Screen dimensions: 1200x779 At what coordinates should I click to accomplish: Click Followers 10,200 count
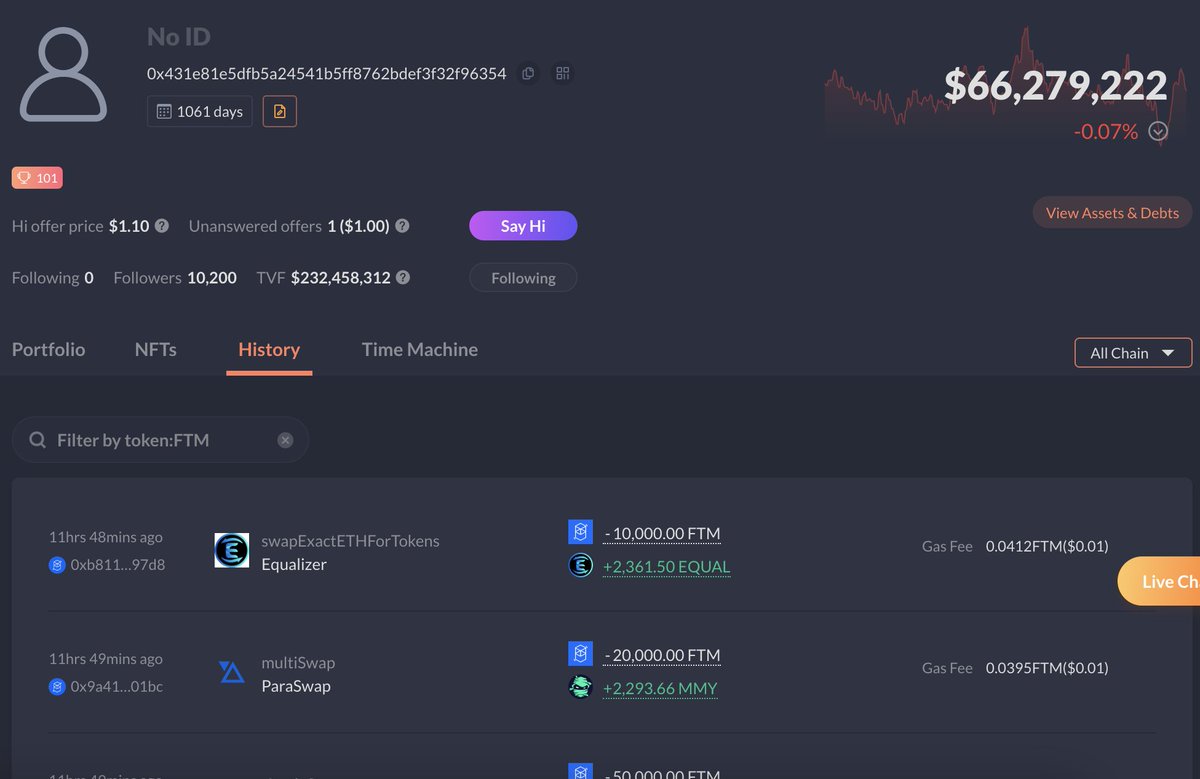(175, 278)
